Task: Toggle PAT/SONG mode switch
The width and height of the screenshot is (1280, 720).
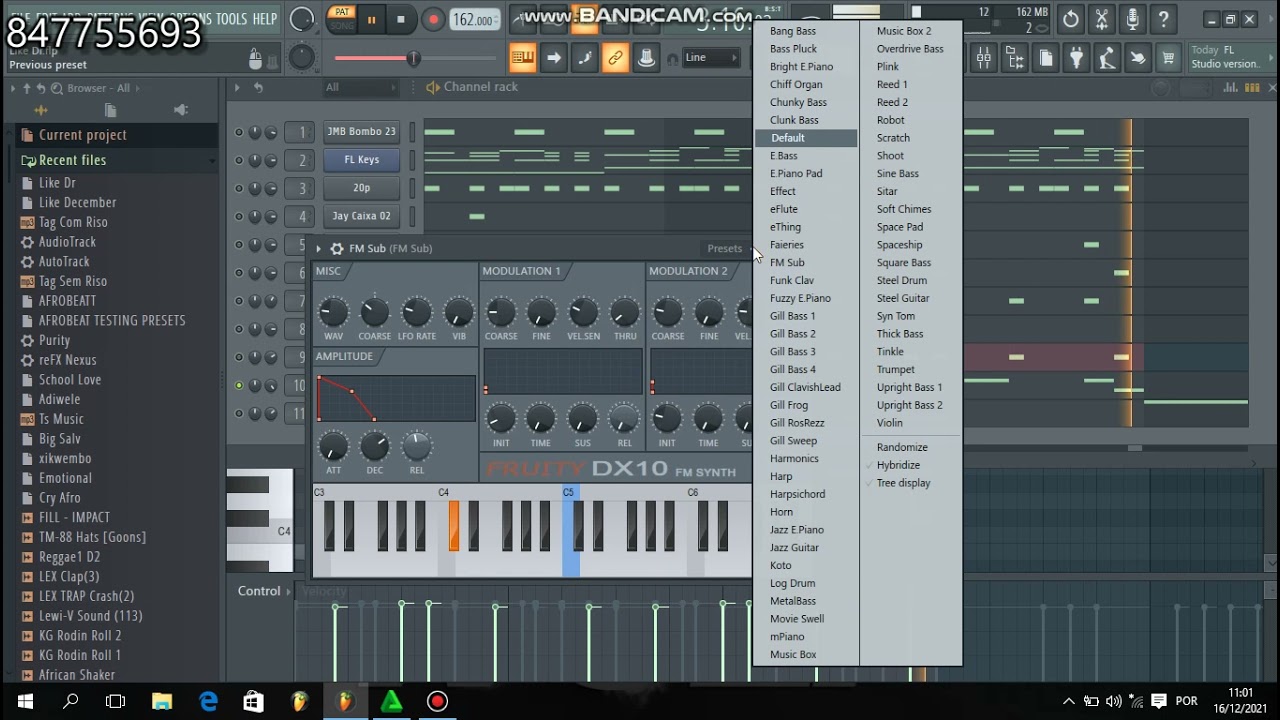Action: tap(342, 19)
